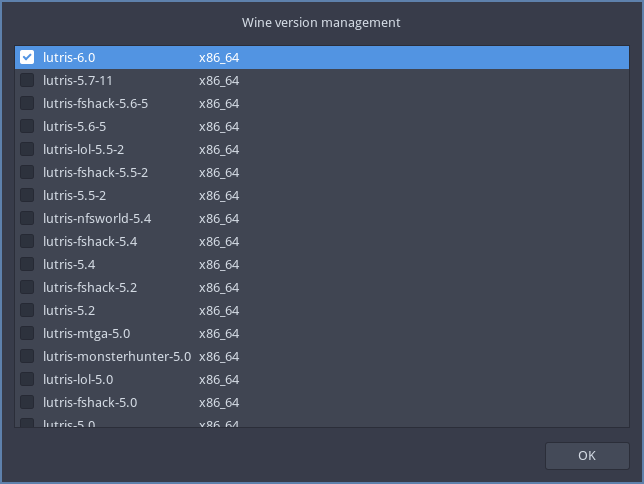Enable the lutris-monsterhunter-5.0 checkbox
Screen dimensions: 644x484
pyautogui.click(x=27, y=356)
